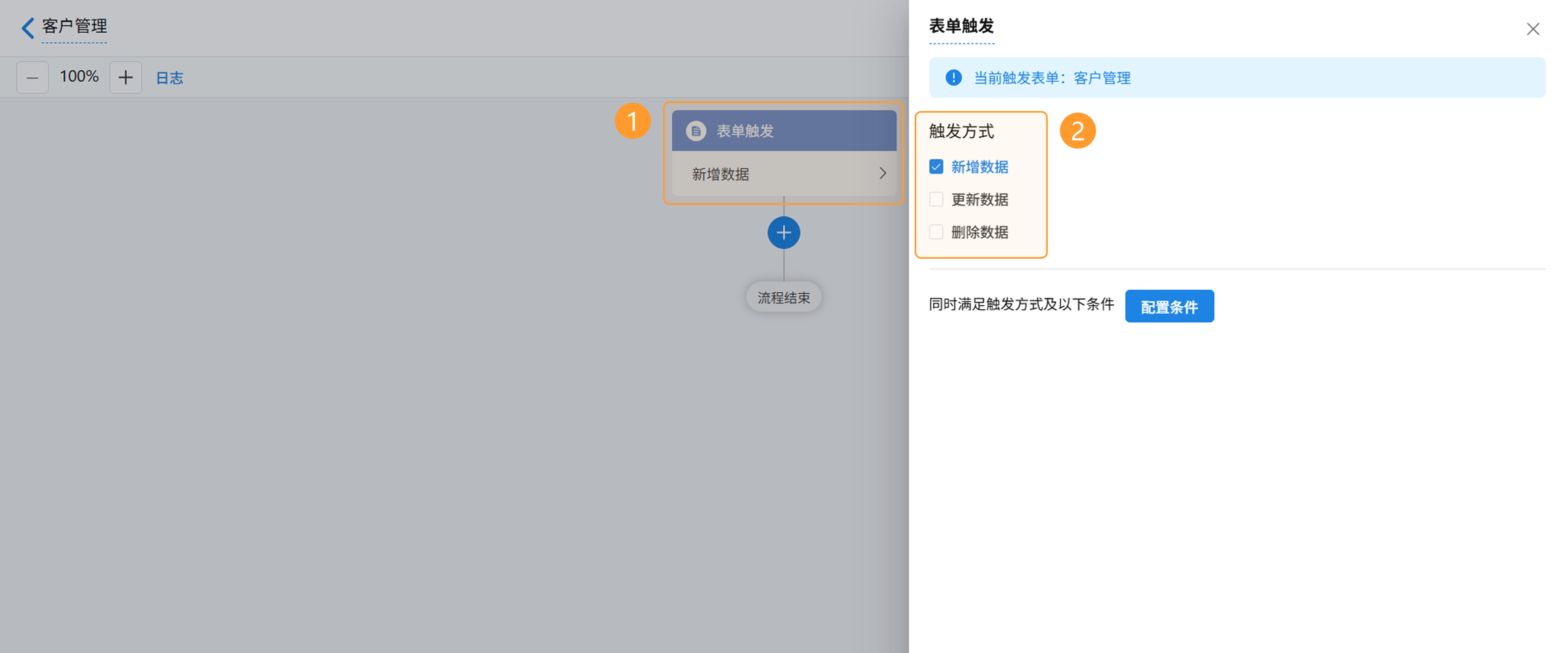Image resolution: width=1568 pixels, height=653 pixels.
Task: Click the back arrow beside 客户管理
Action: point(27,27)
